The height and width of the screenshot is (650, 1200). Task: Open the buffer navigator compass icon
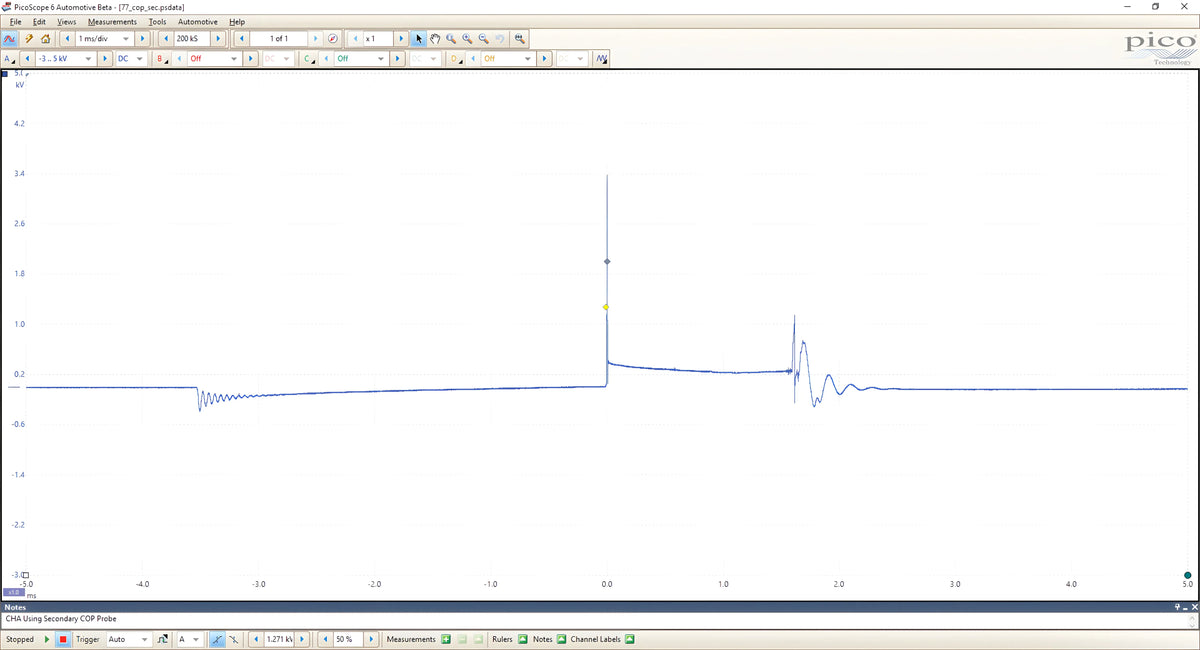click(x=332, y=38)
